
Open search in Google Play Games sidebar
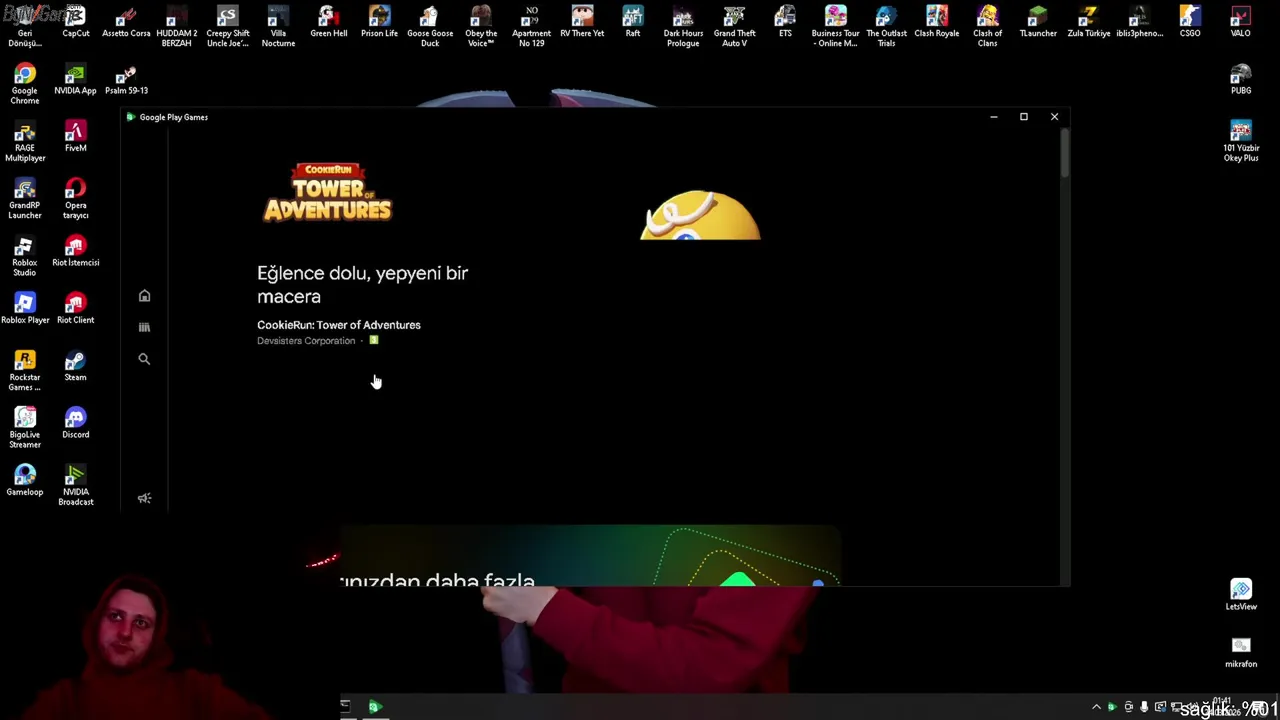144,359
